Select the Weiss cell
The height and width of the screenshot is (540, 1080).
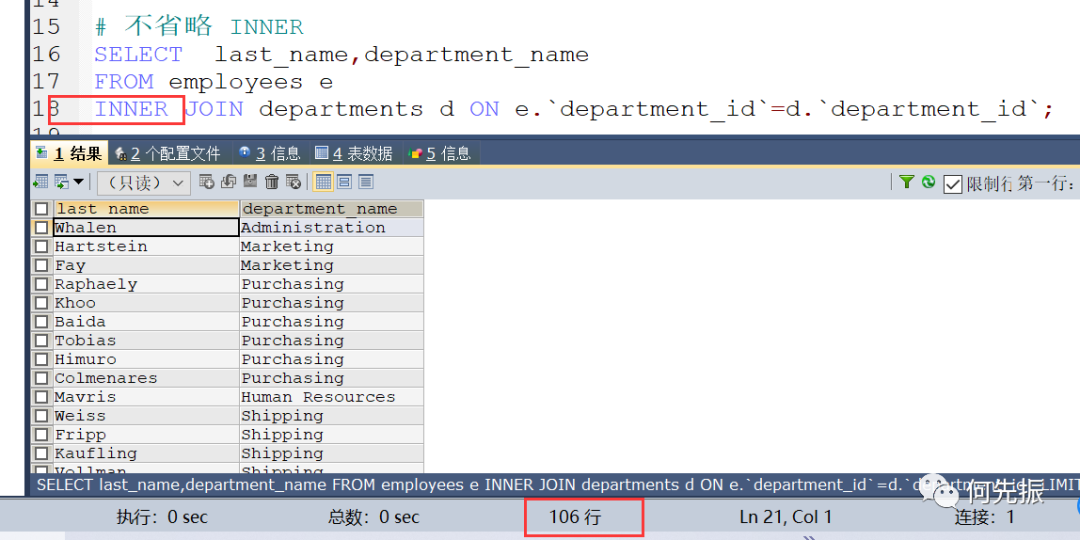click(146, 415)
